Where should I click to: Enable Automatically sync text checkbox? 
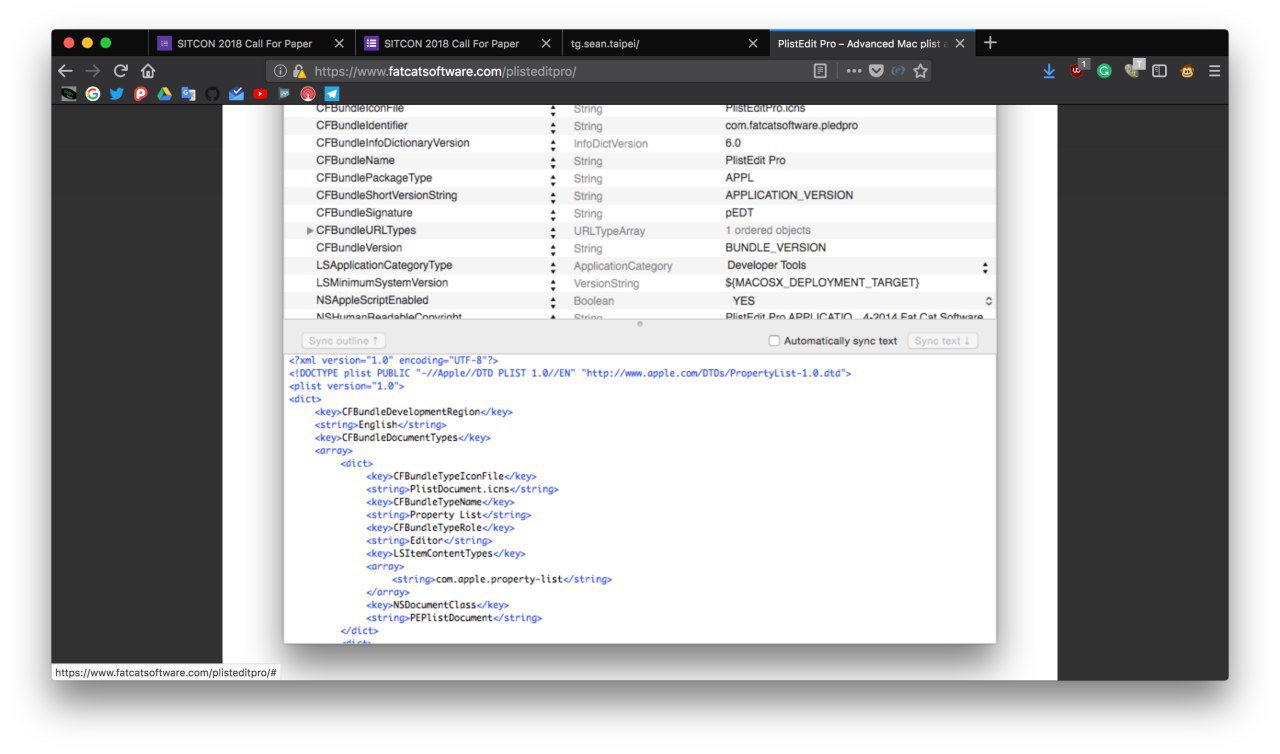774,341
